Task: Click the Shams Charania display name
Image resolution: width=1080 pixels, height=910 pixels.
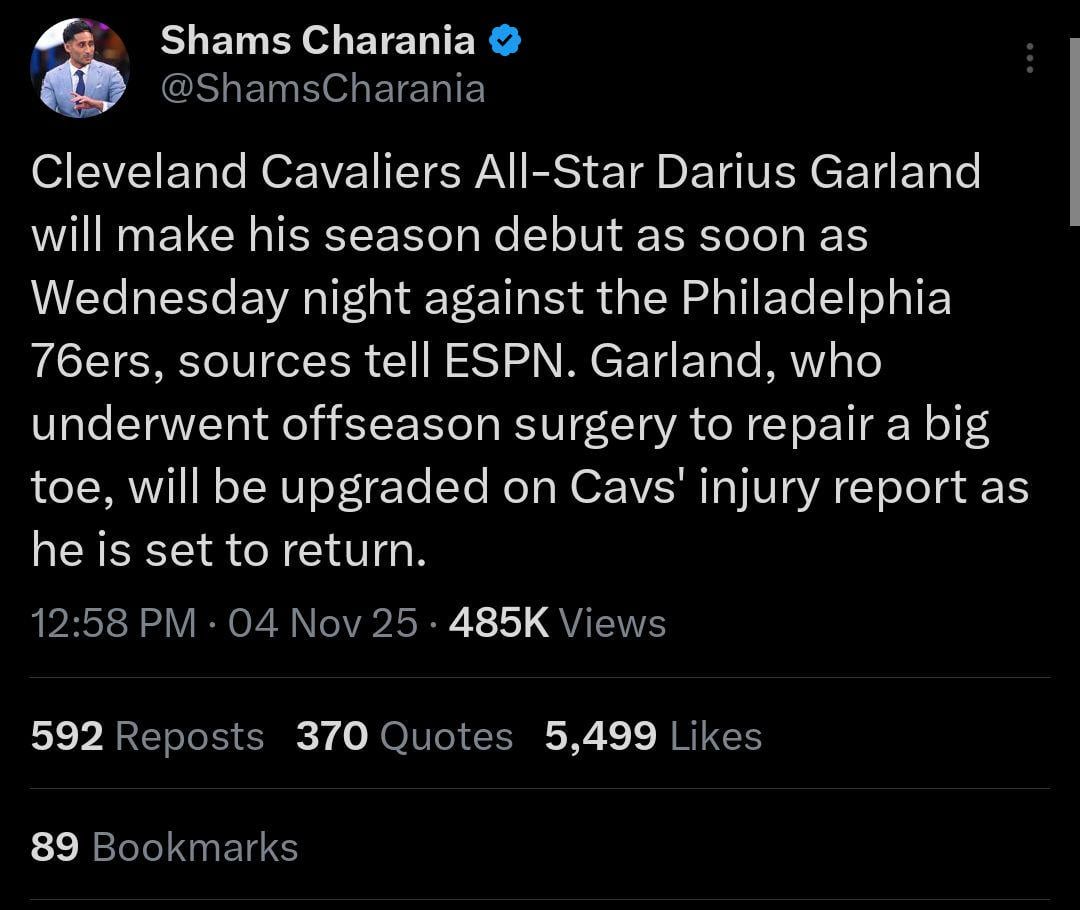Action: (317, 40)
